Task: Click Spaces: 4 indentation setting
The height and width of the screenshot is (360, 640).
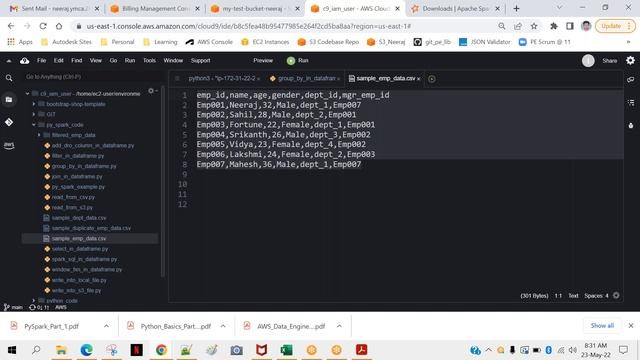Action: 596,296
